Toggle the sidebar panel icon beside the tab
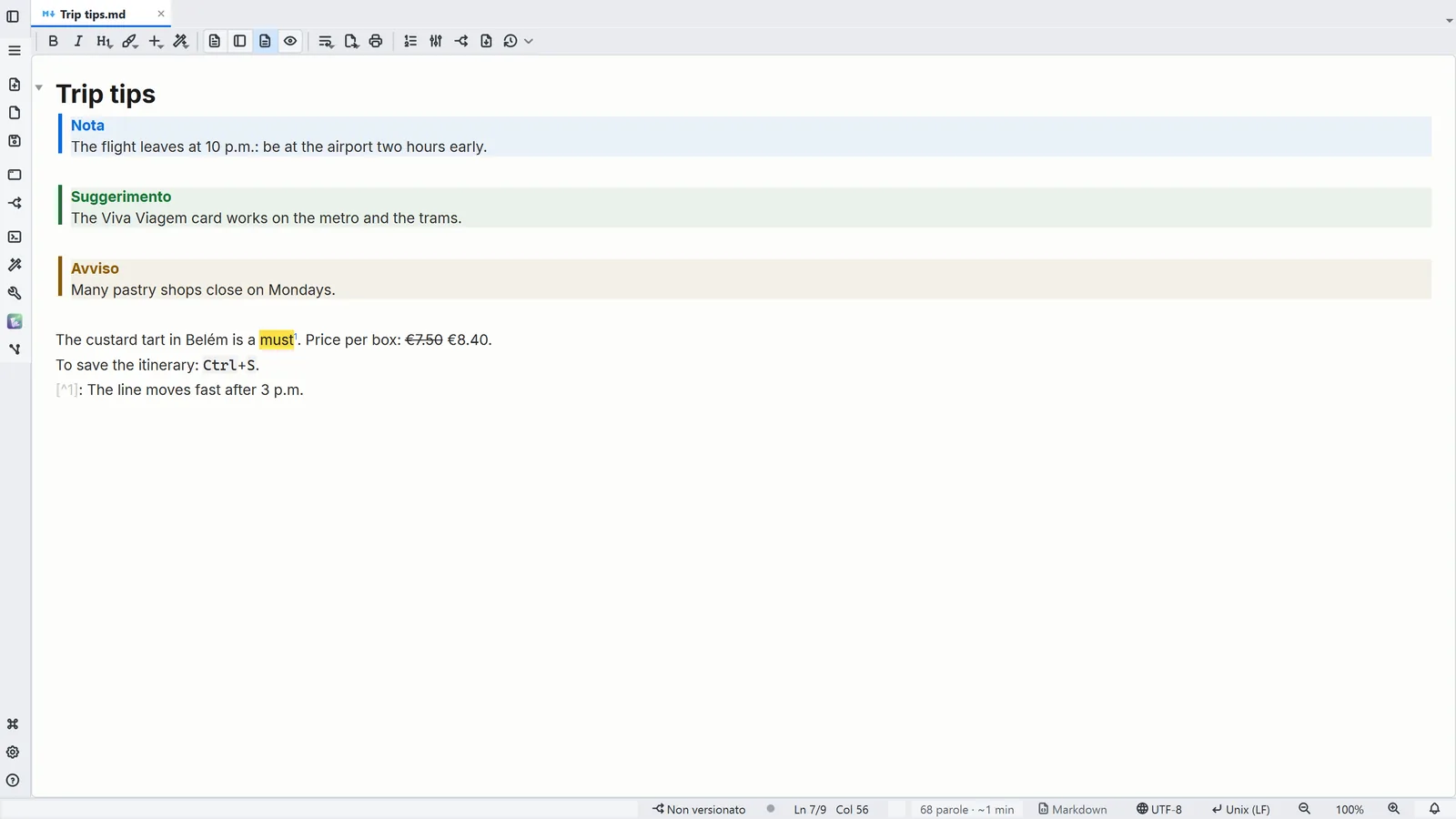 coord(13,16)
